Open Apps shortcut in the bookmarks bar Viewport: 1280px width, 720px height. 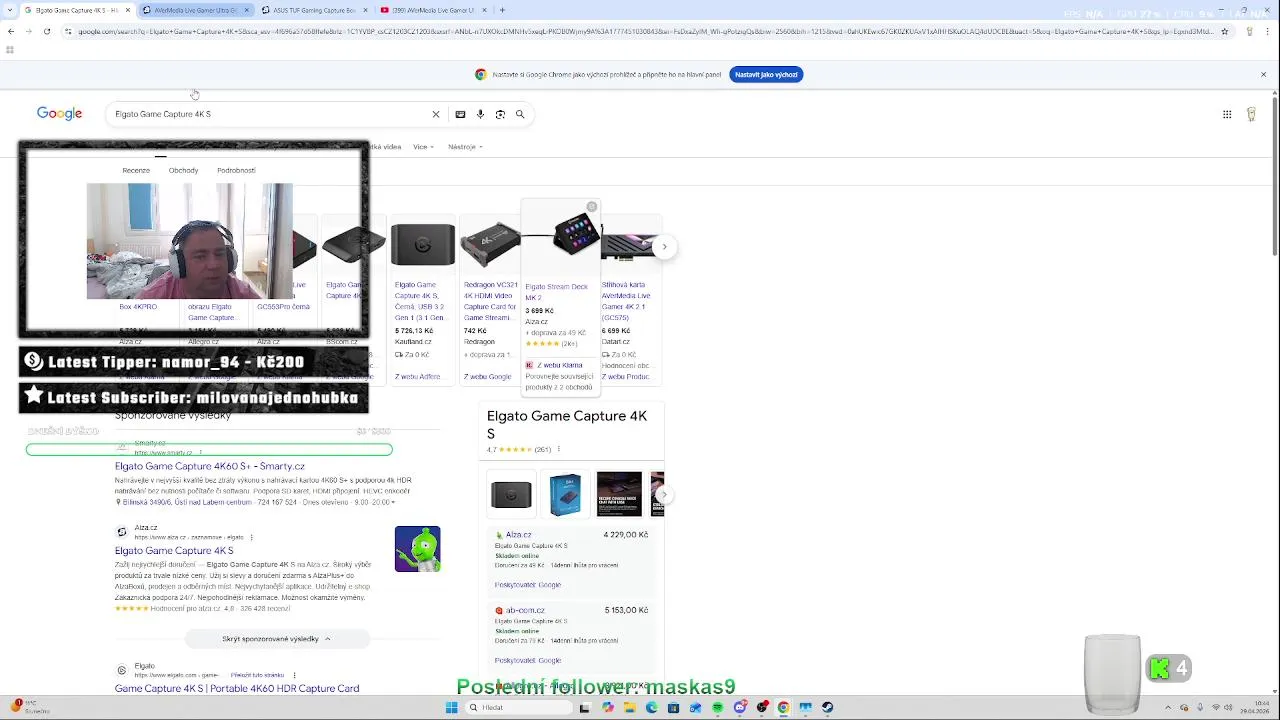pyautogui.click(x=9, y=49)
